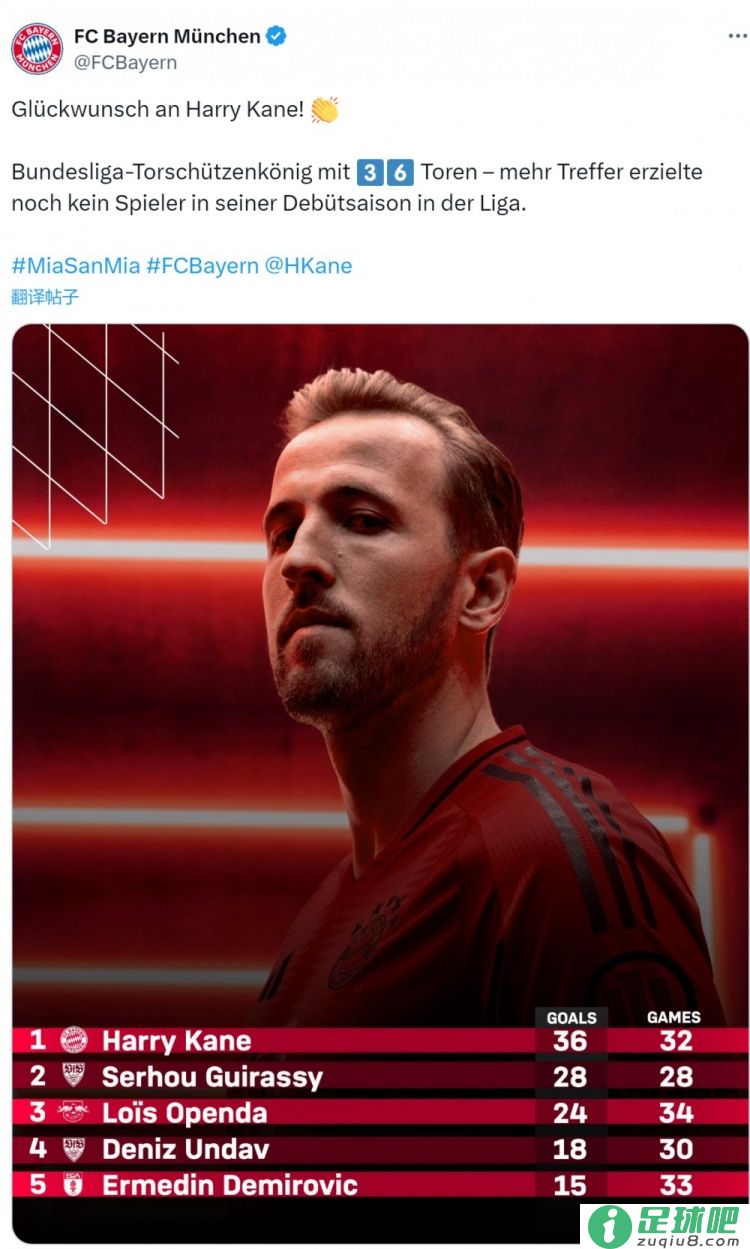750x1249 pixels.
Task: Click the blue verified badge
Action: (277, 36)
